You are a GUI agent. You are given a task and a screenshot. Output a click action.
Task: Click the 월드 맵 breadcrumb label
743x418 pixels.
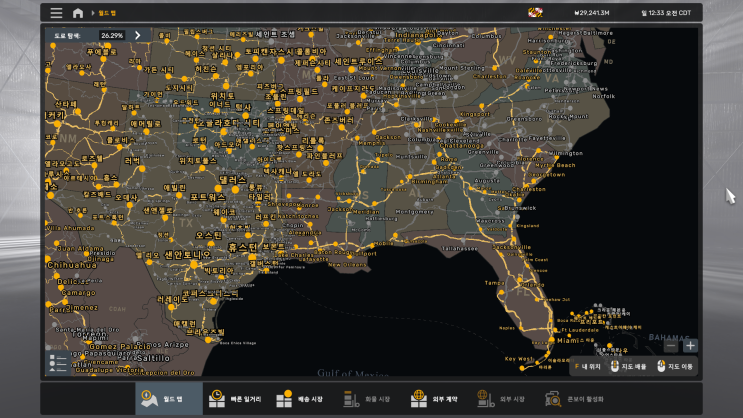[107, 13]
